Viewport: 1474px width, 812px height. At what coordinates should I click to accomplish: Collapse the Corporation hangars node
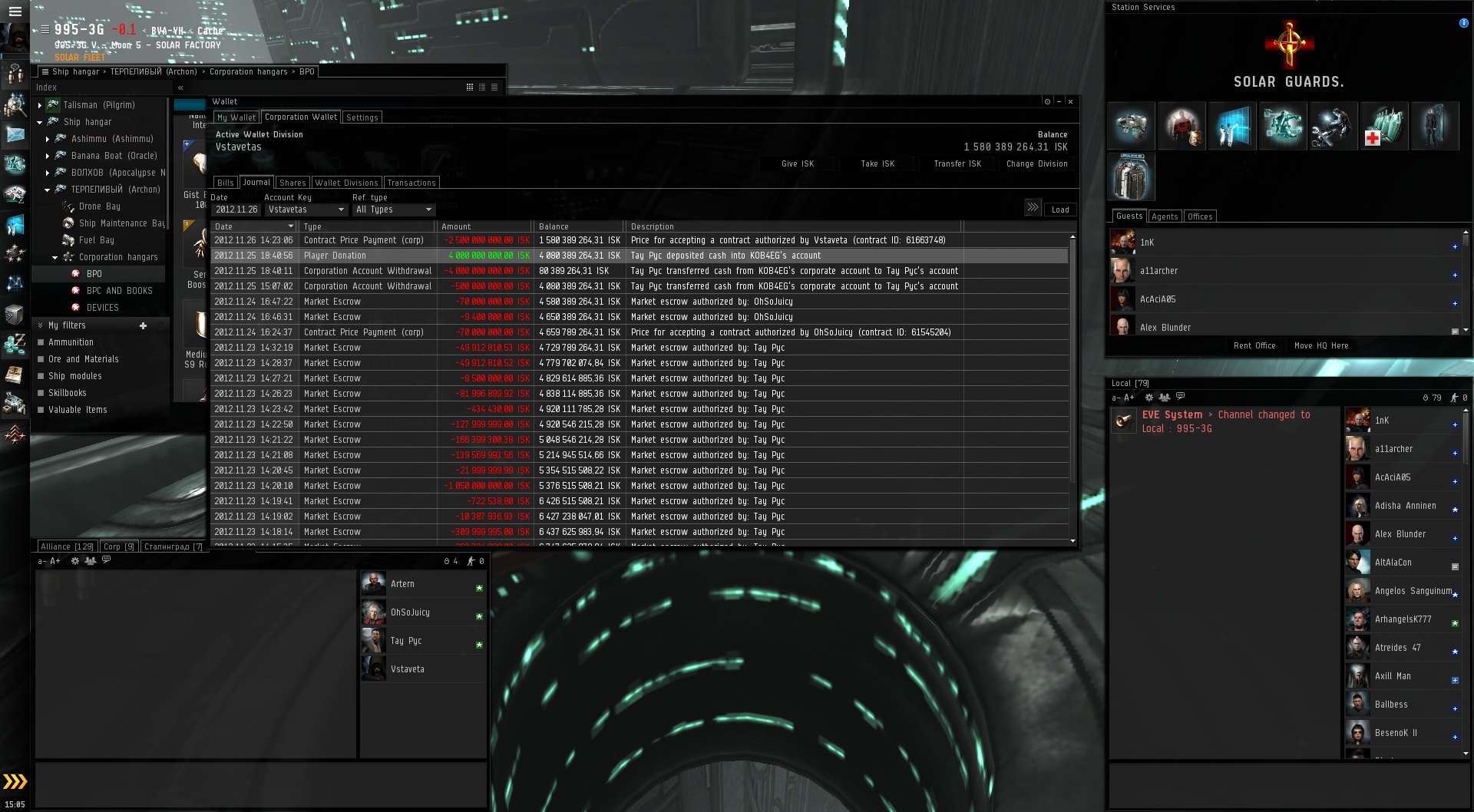55,257
